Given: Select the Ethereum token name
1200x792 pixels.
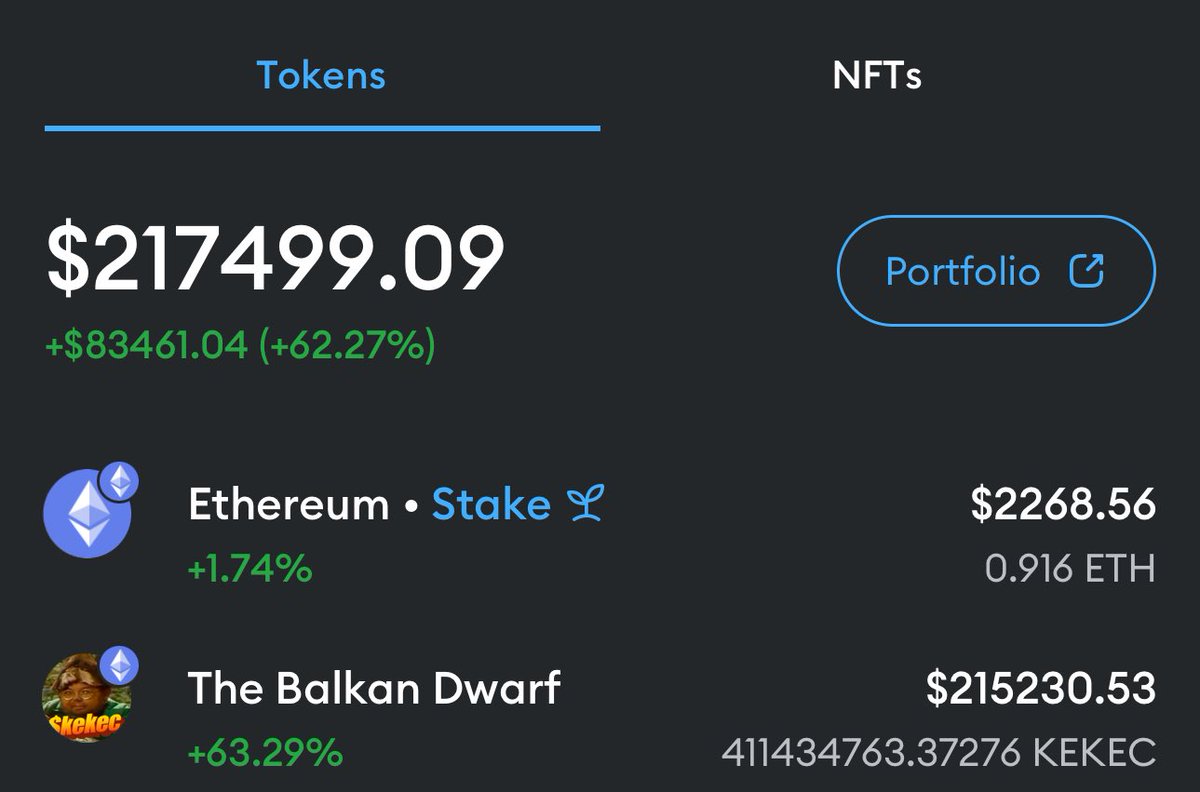Looking at the screenshot, I should tap(289, 505).
